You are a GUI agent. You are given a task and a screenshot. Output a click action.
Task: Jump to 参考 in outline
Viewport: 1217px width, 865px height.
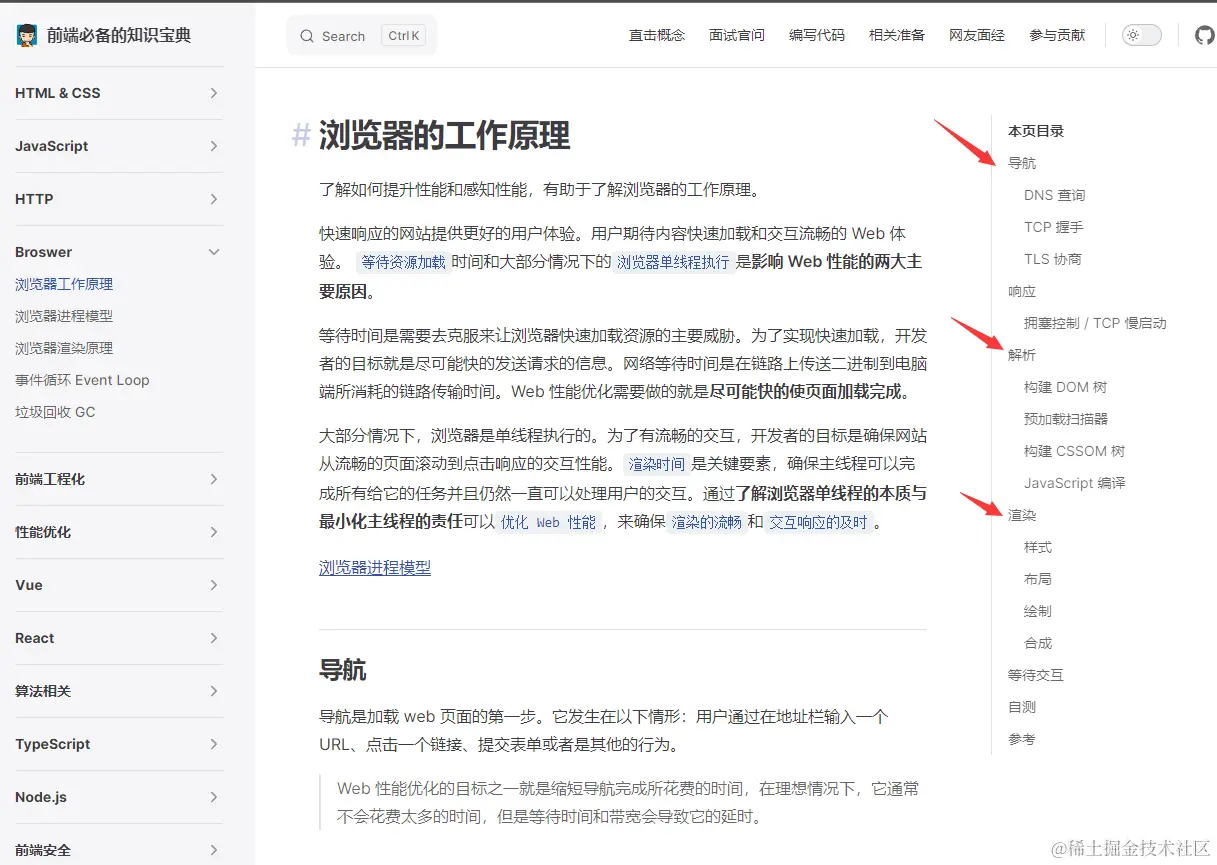tap(1022, 739)
